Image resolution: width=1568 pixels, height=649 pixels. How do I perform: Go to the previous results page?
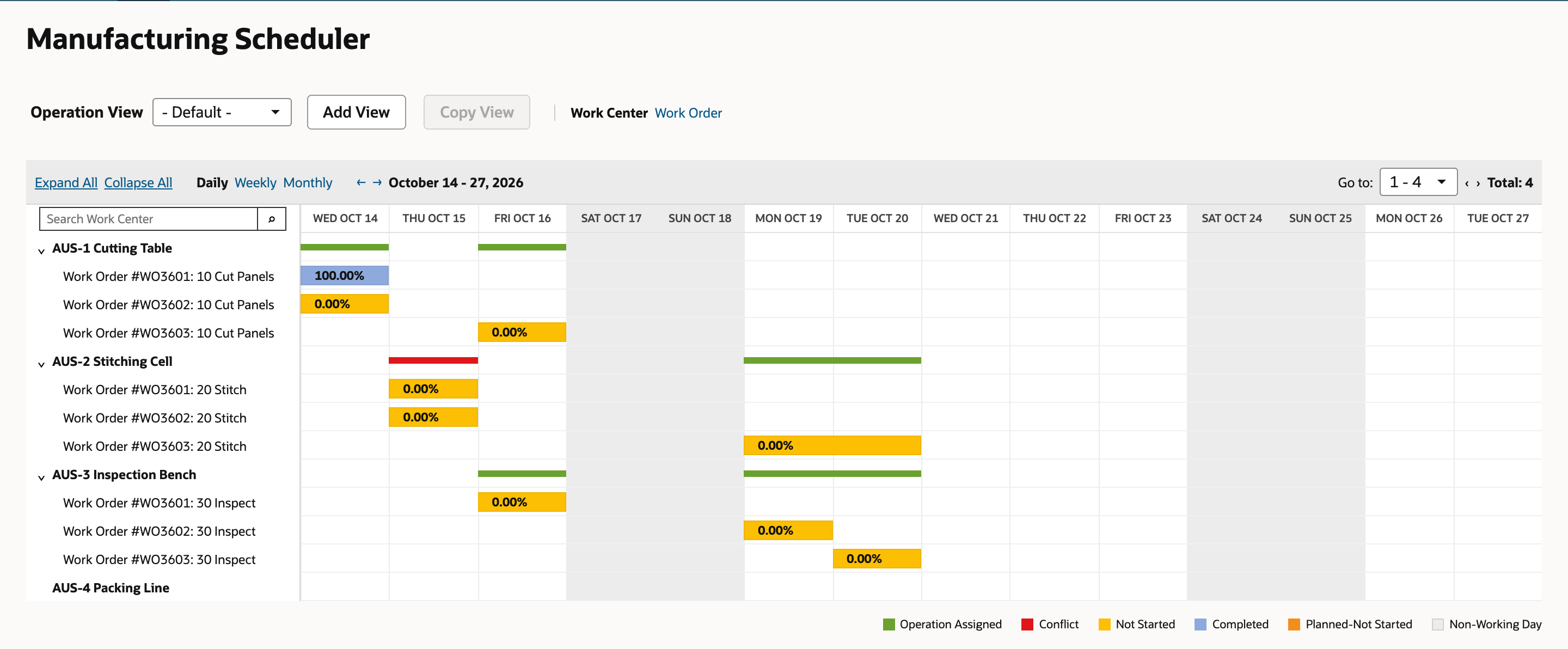[1467, 183]
